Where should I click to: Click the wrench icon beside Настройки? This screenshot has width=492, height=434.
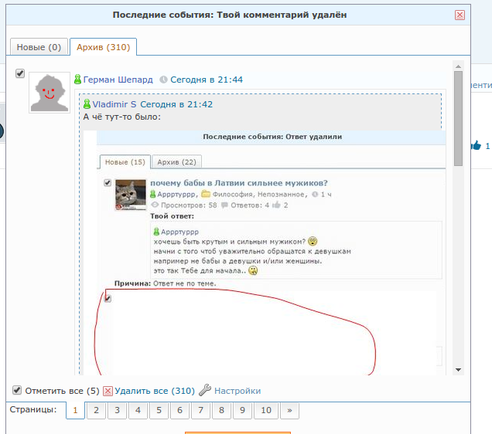(x=205, y=390)
